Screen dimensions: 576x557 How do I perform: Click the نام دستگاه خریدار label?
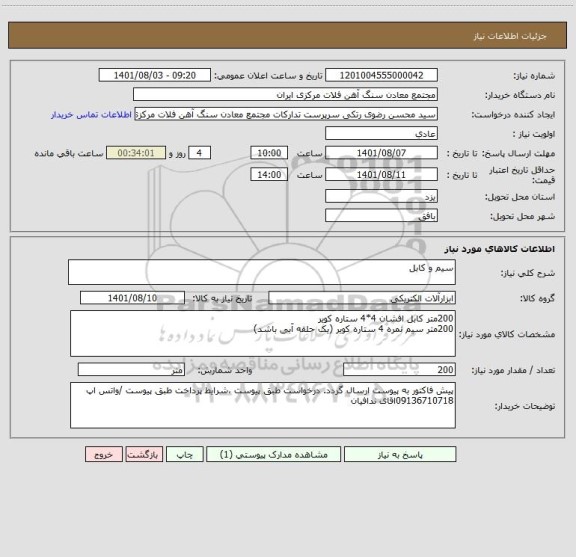(520, 95)
